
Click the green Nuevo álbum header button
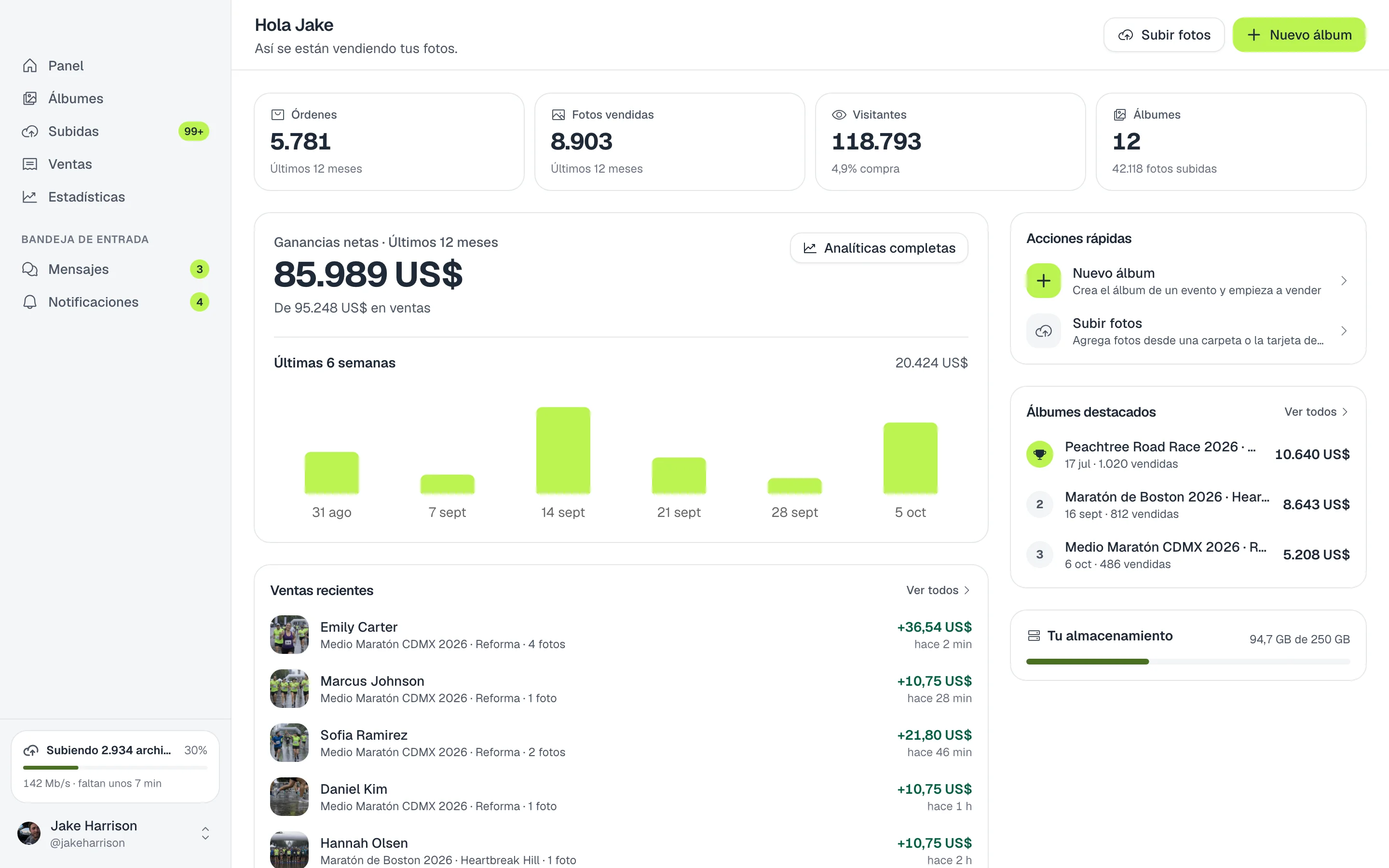(1299, 35)
